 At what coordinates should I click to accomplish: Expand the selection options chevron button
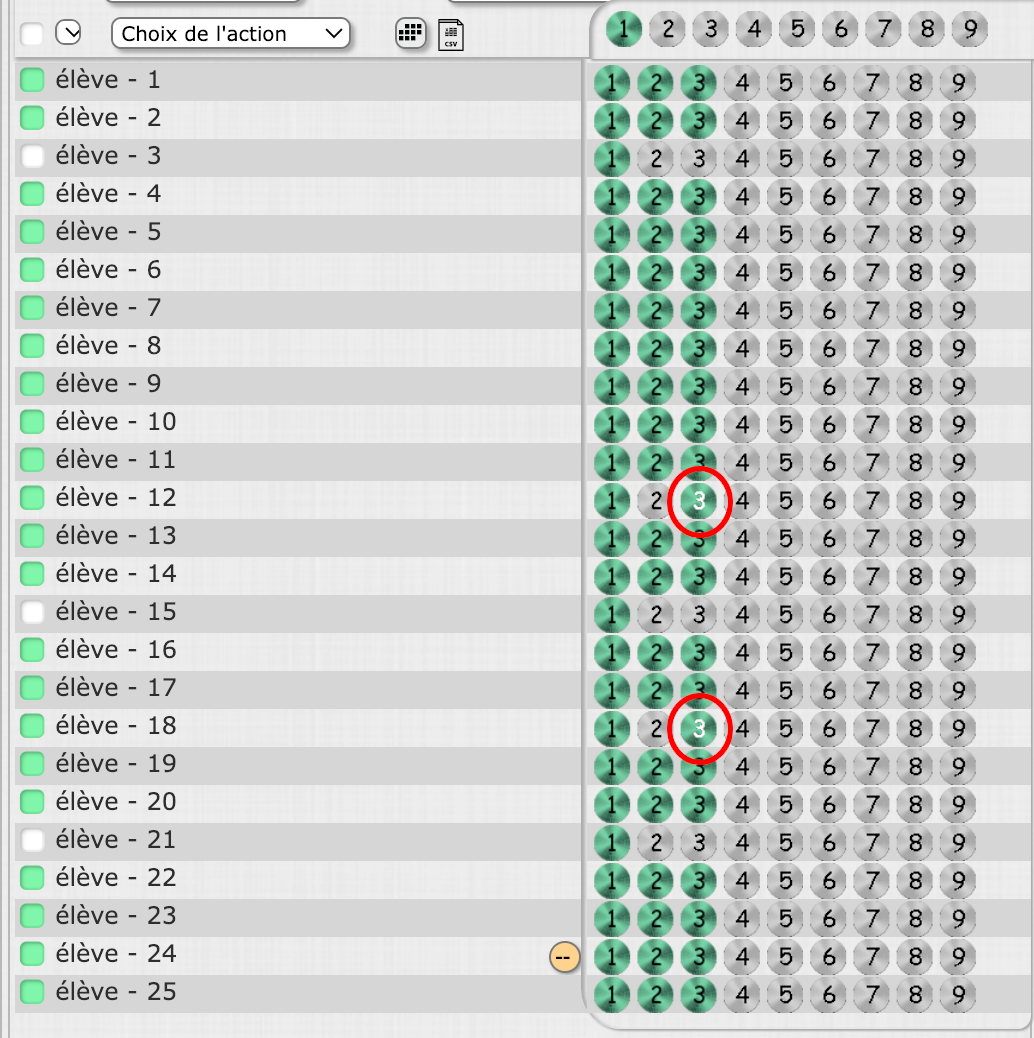(68, 34)
